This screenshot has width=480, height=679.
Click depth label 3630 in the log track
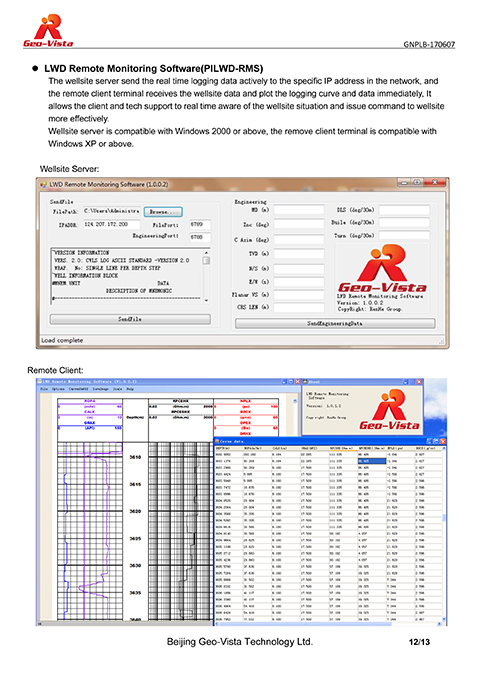pyautogui.click(x=136, y=566)
